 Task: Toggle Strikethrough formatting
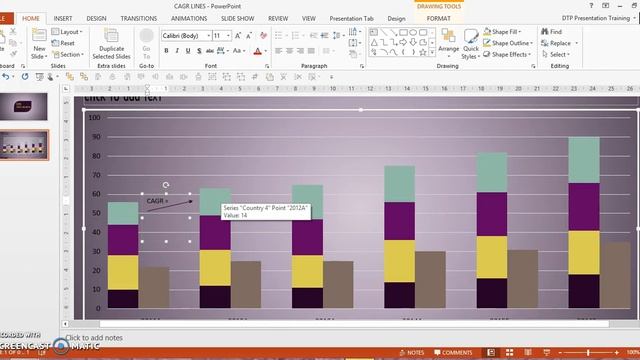[x=209, y=51]
